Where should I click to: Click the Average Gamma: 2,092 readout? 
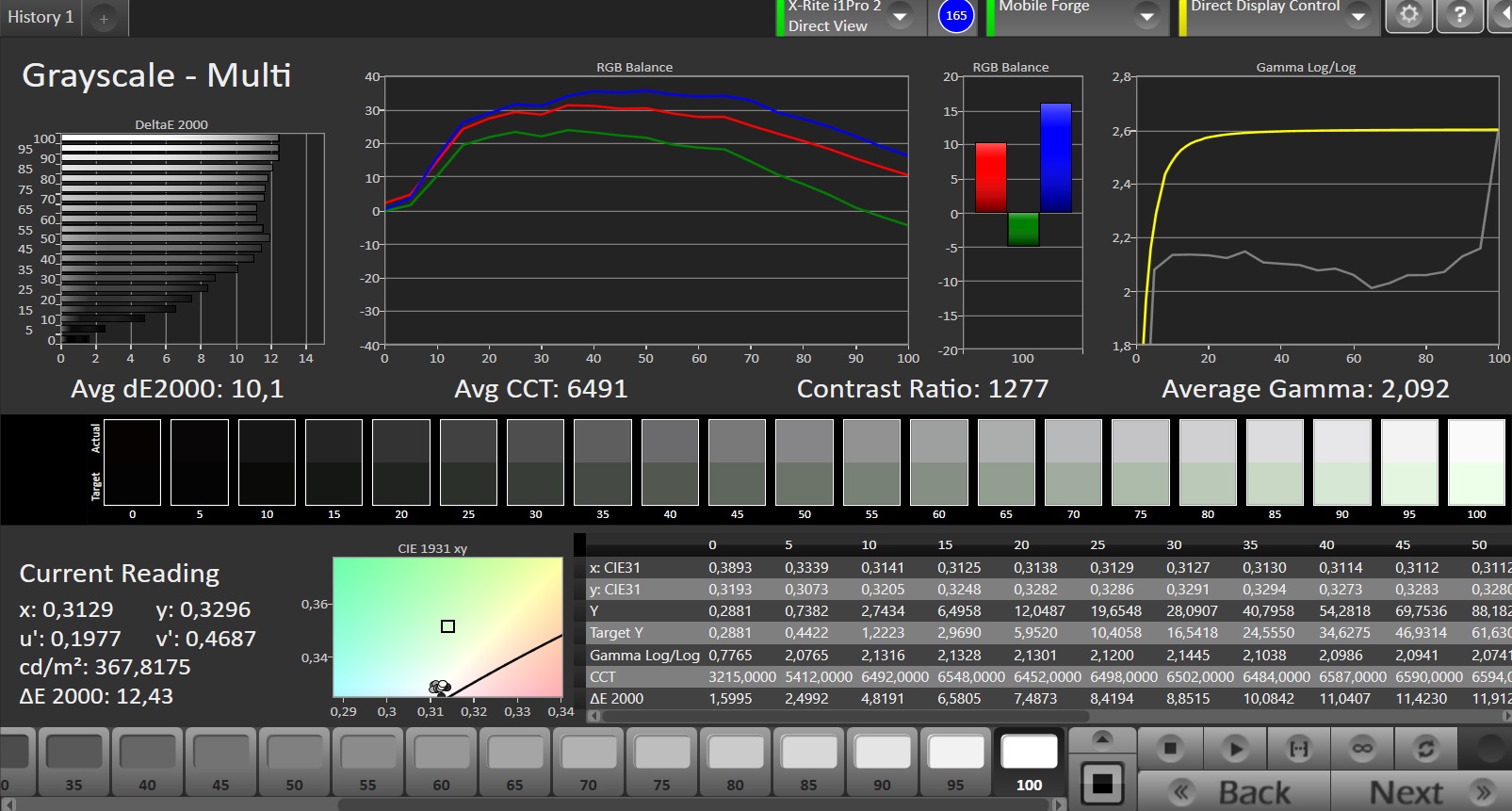pos(1306,389)
